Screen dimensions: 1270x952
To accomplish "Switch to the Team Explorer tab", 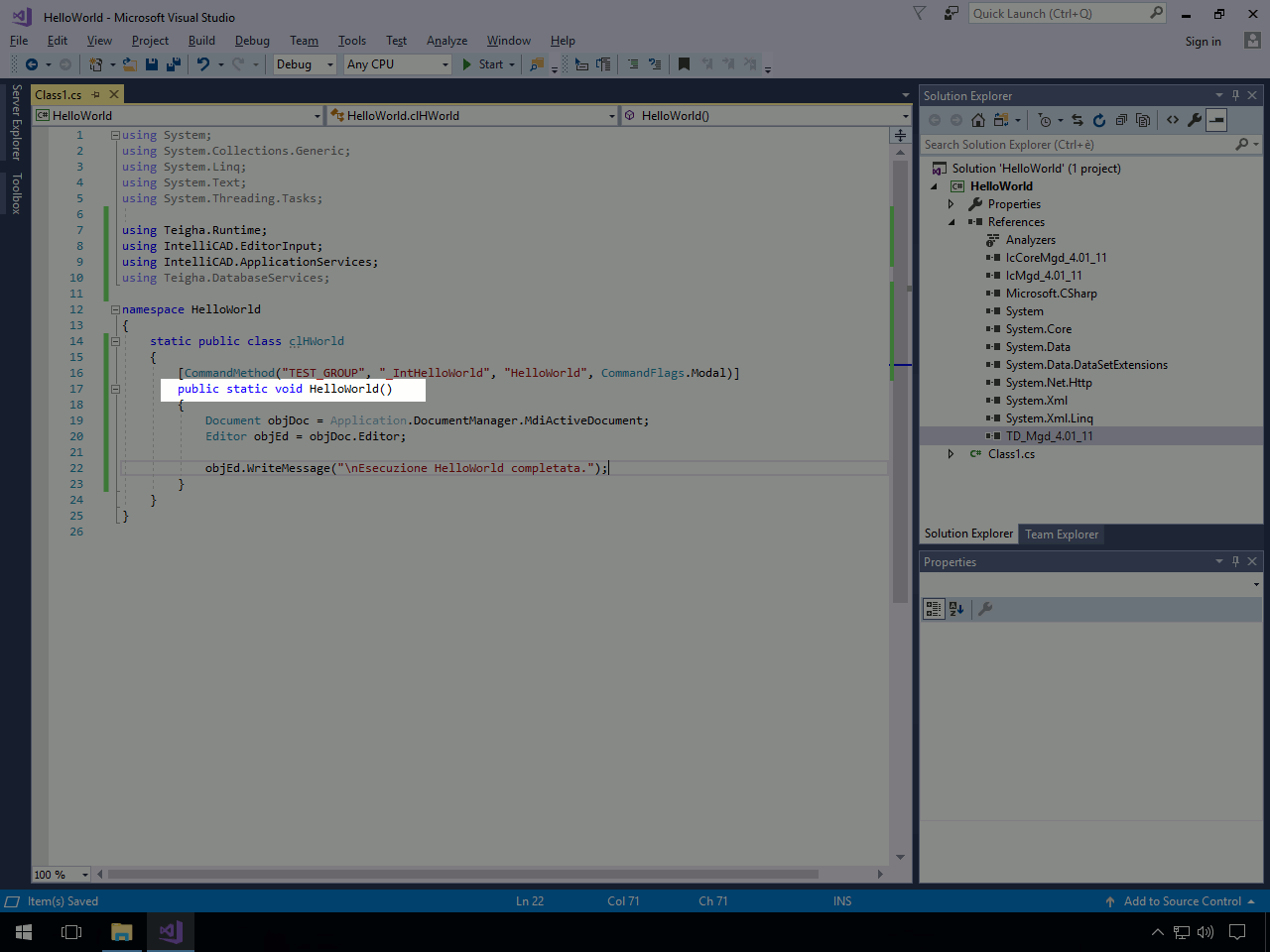I will [x=1062, y=535].
